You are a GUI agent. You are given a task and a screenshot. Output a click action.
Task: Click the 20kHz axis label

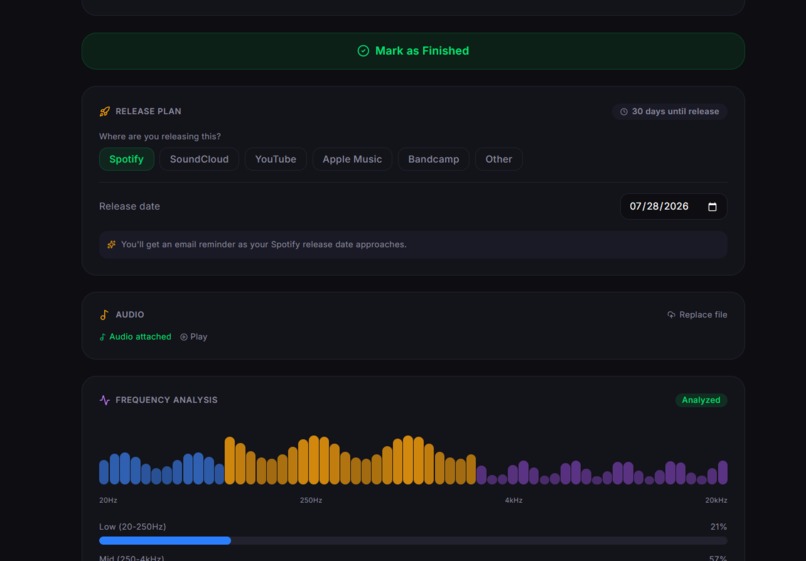[x=716, y=500]
